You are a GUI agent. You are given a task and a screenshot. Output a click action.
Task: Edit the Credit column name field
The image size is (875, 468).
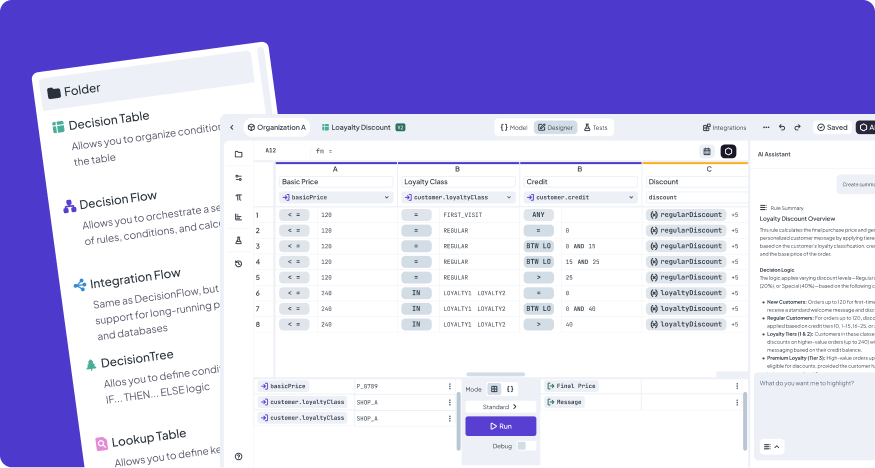(580, 182)
